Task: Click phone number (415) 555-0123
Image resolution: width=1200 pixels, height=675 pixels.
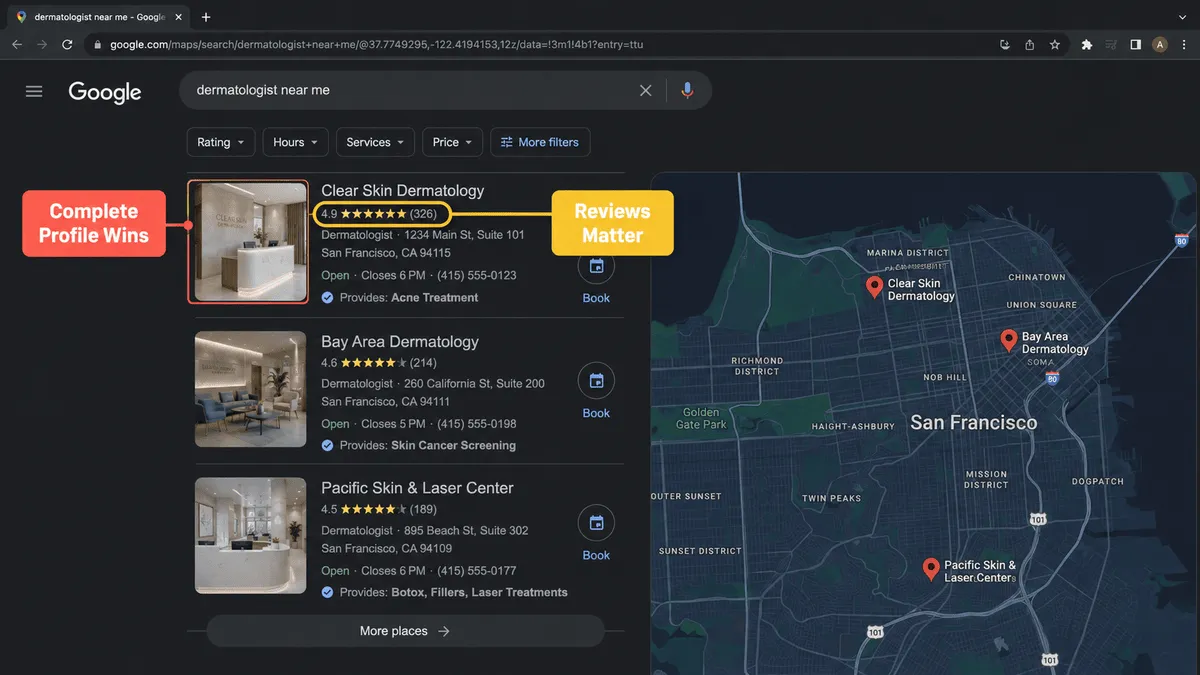Action: (477, 275)
